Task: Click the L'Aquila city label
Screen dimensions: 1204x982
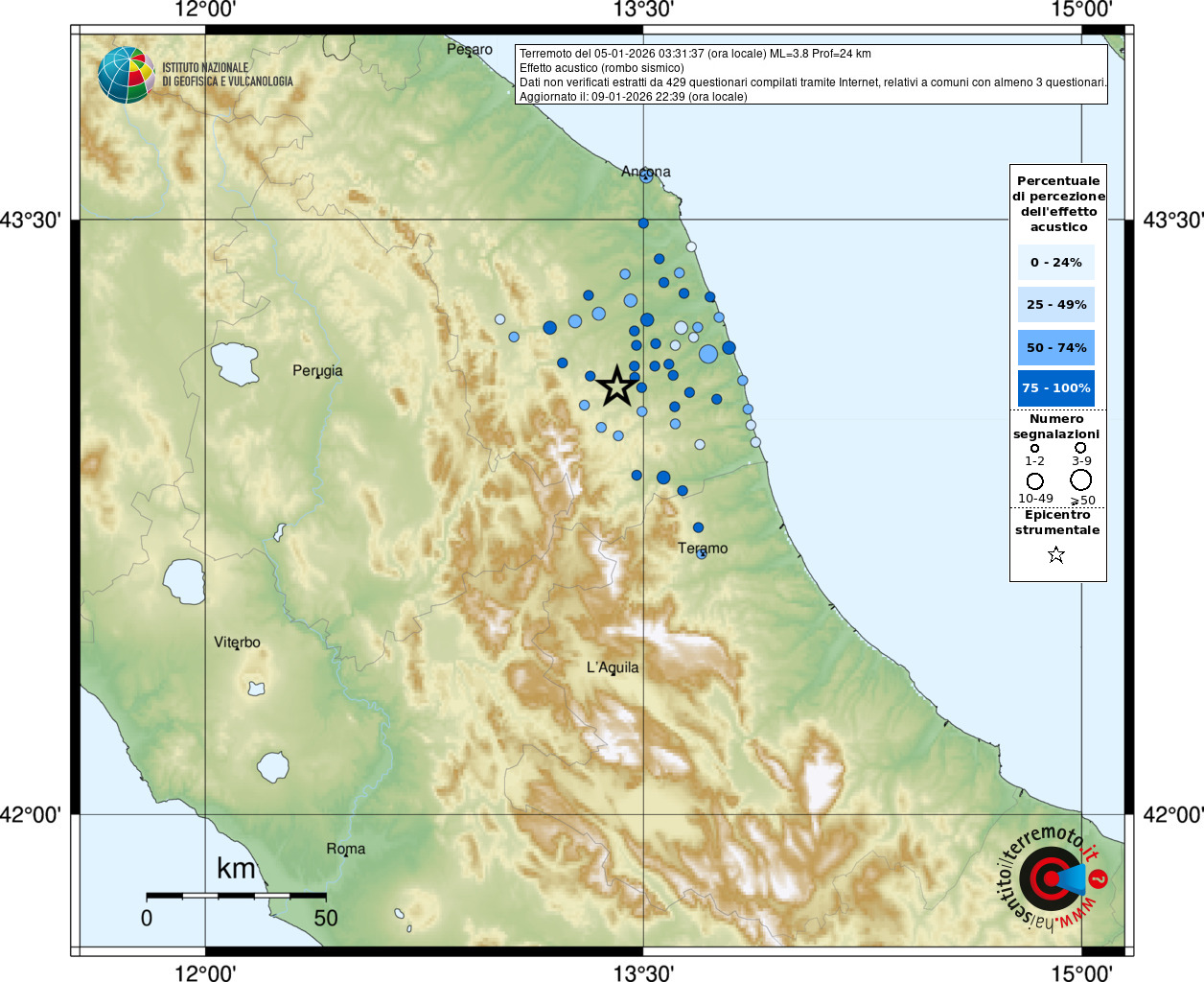Action: point(613,667)
